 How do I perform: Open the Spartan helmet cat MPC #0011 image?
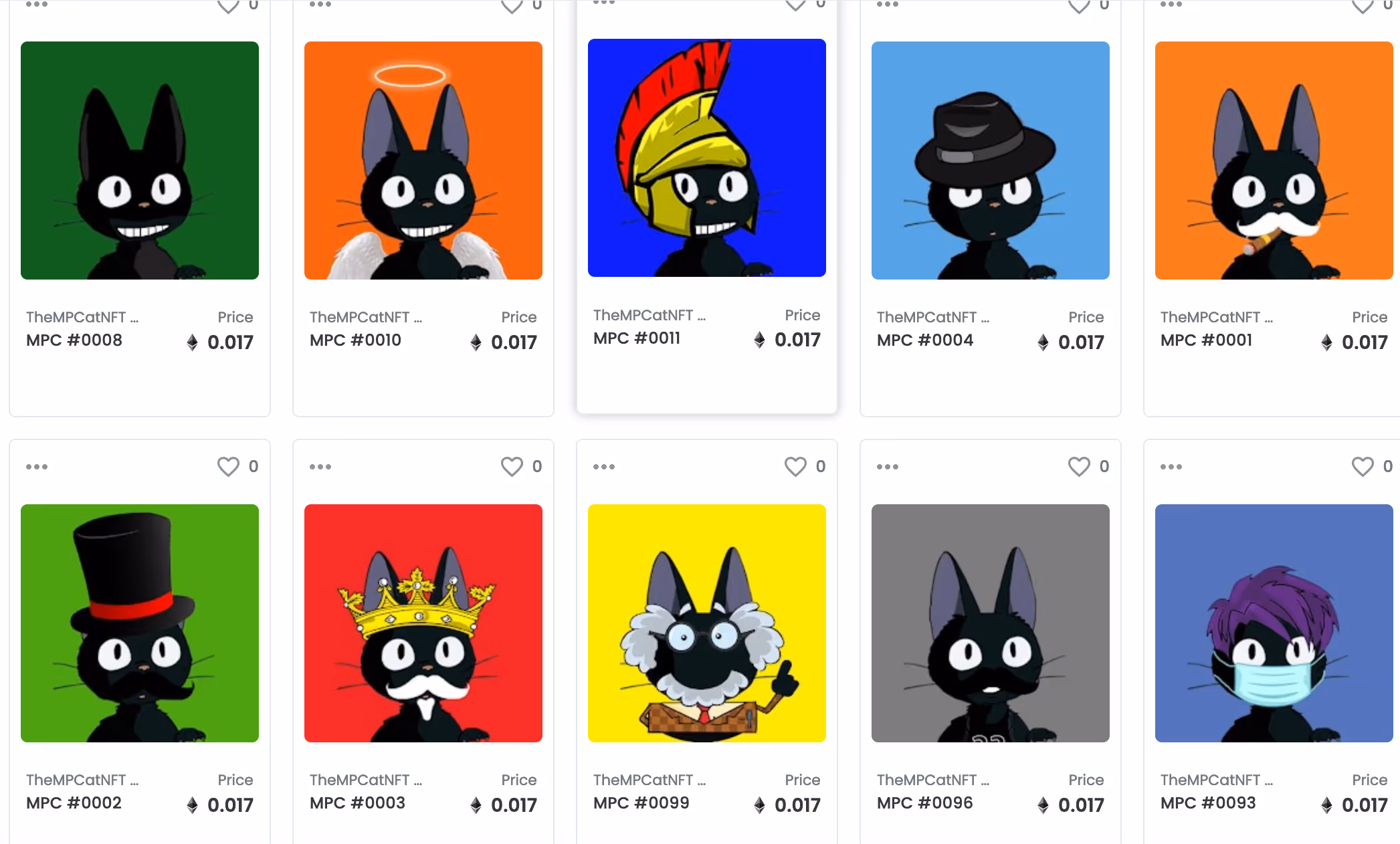coord(707,158)
